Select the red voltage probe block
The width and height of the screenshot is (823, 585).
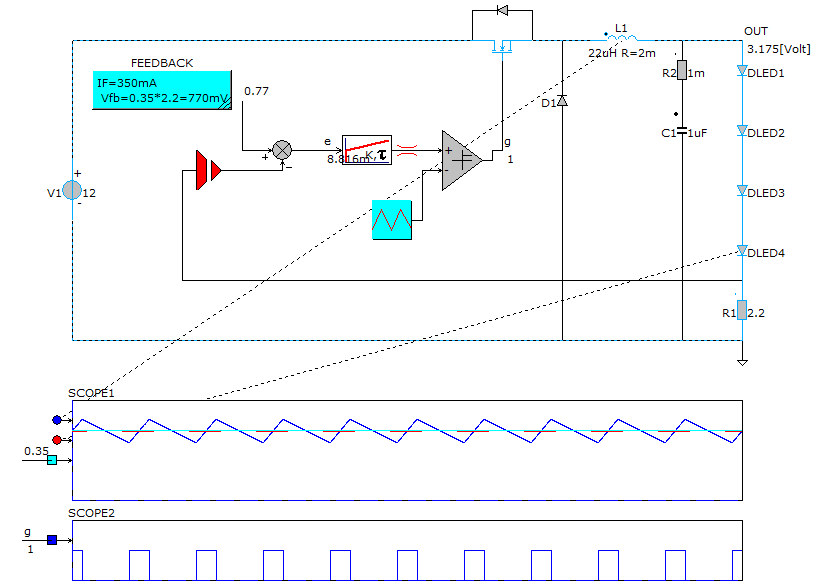coord(208,170)
